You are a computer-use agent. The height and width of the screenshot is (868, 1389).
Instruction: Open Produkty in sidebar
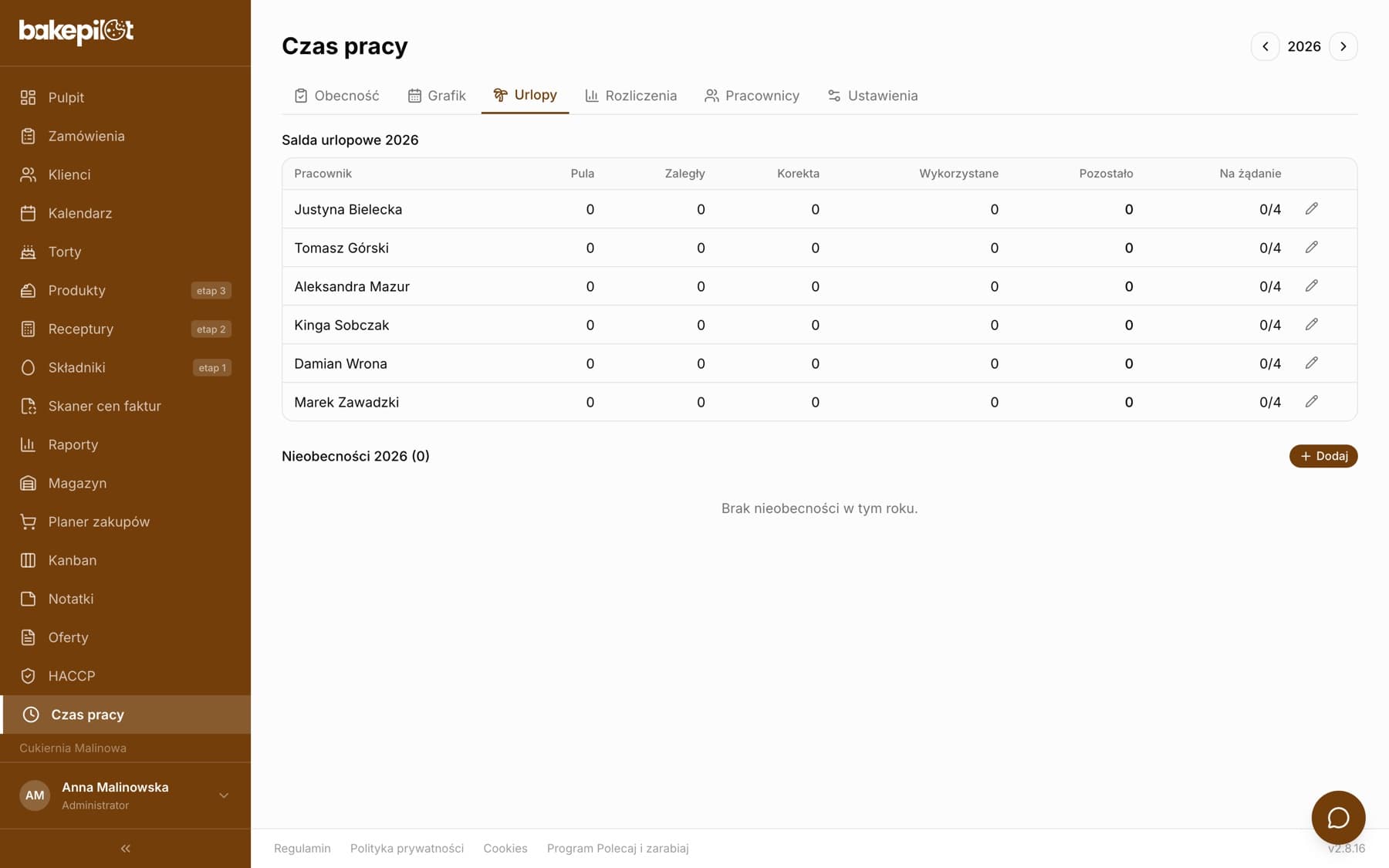[x=125, y=290]
